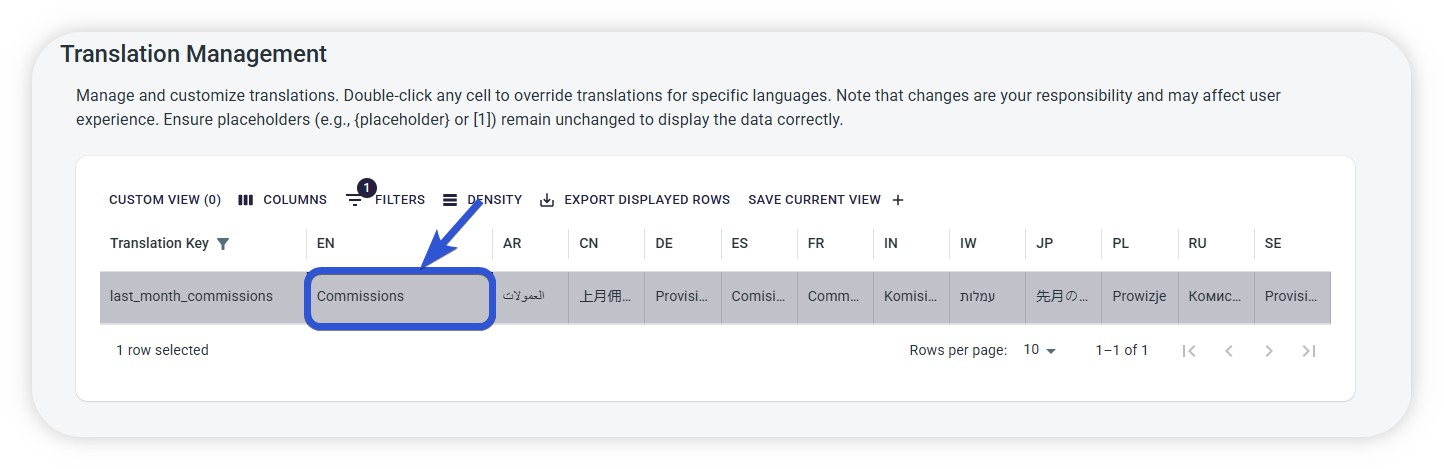Go to last page
This screenshot has width=1444, height=469.
tap(1309, 351)
